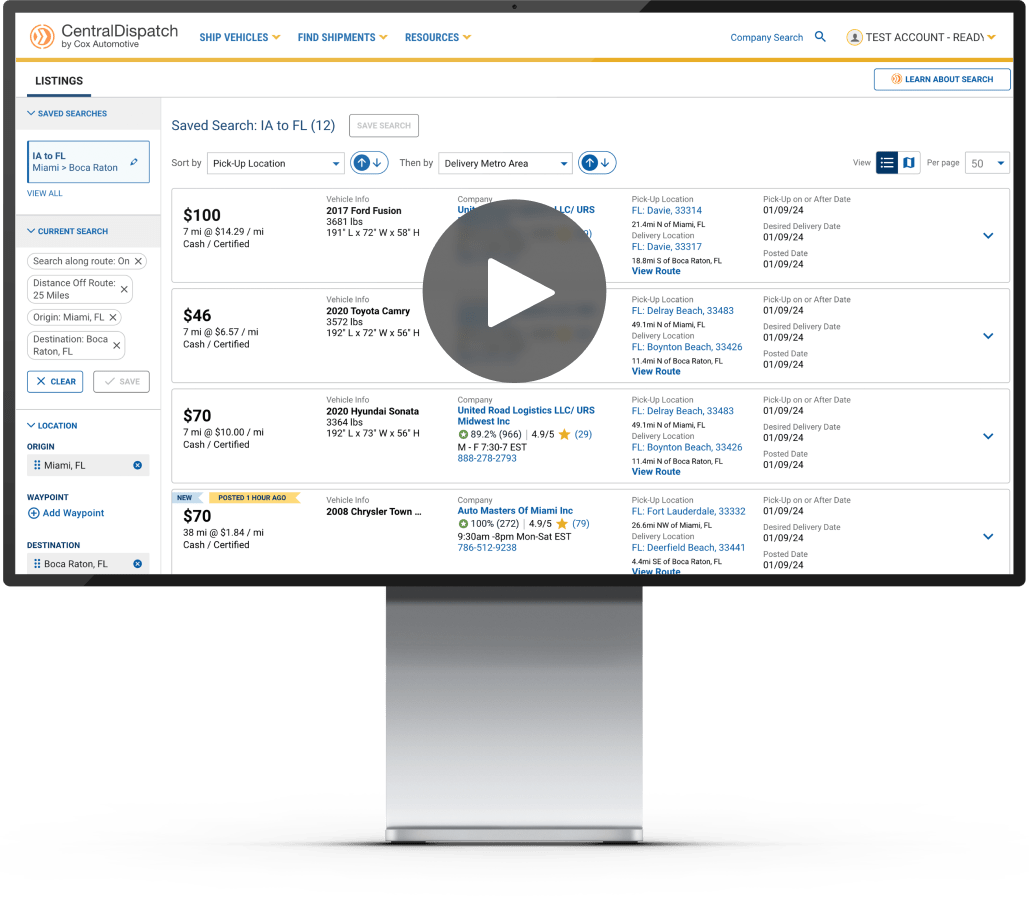Open Company Search with the magnifying glass
This screenshot has height=897, width=1029.
pos(820,37)
